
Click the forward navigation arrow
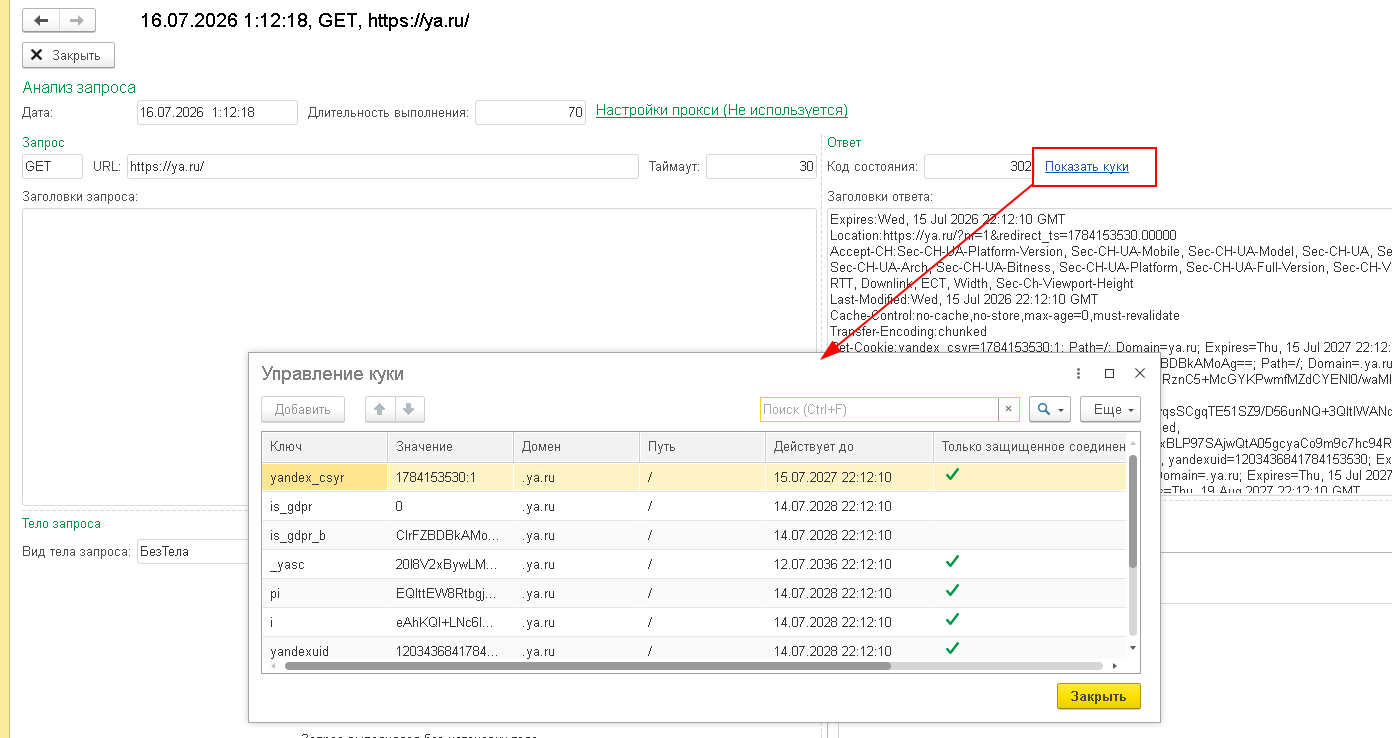pos(78,20)
